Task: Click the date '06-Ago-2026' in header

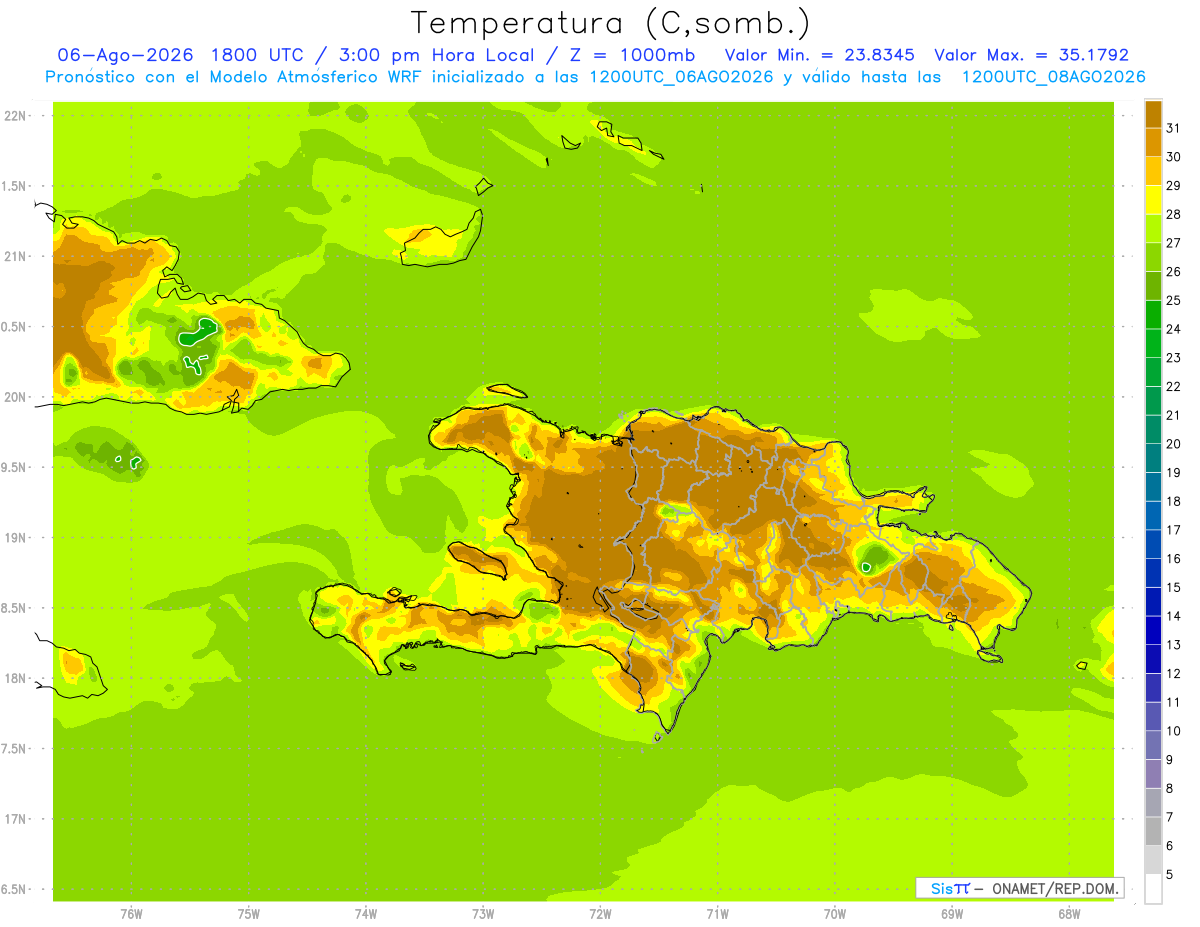Action: [x=125, y=55]
